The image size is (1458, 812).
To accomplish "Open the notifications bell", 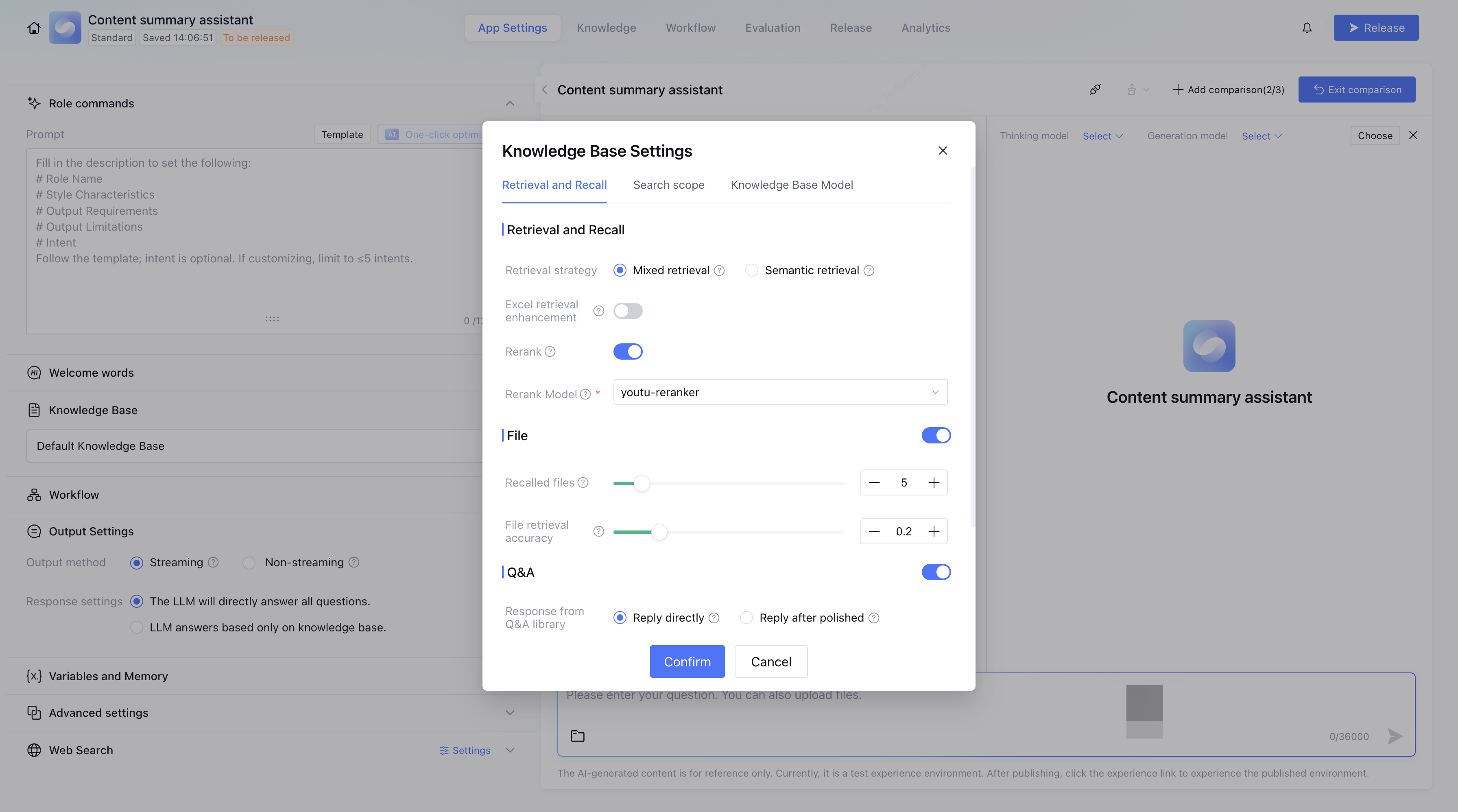I will tap(1306, 28).
